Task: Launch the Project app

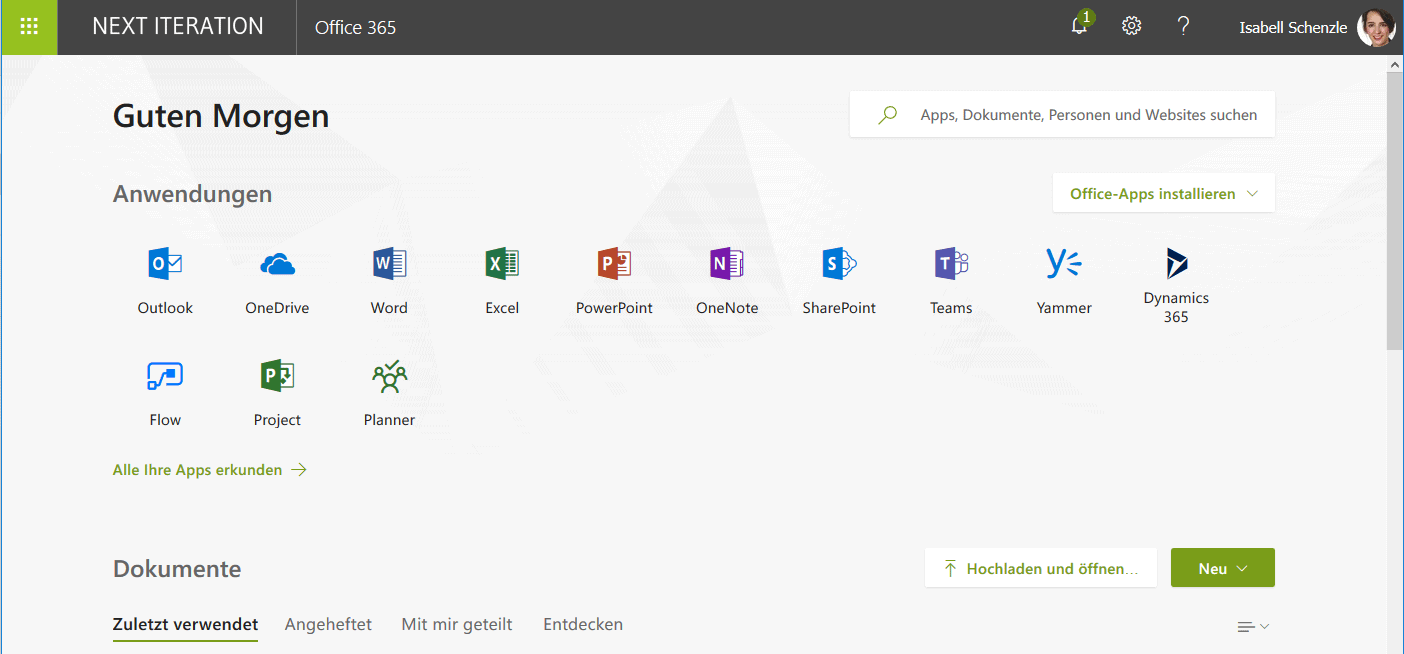Action: [x=277, y=393]
